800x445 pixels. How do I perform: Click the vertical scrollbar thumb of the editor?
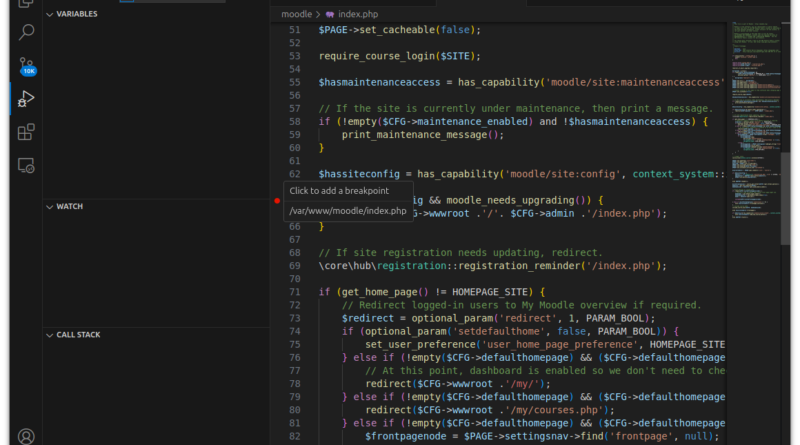tap(785, 199)
